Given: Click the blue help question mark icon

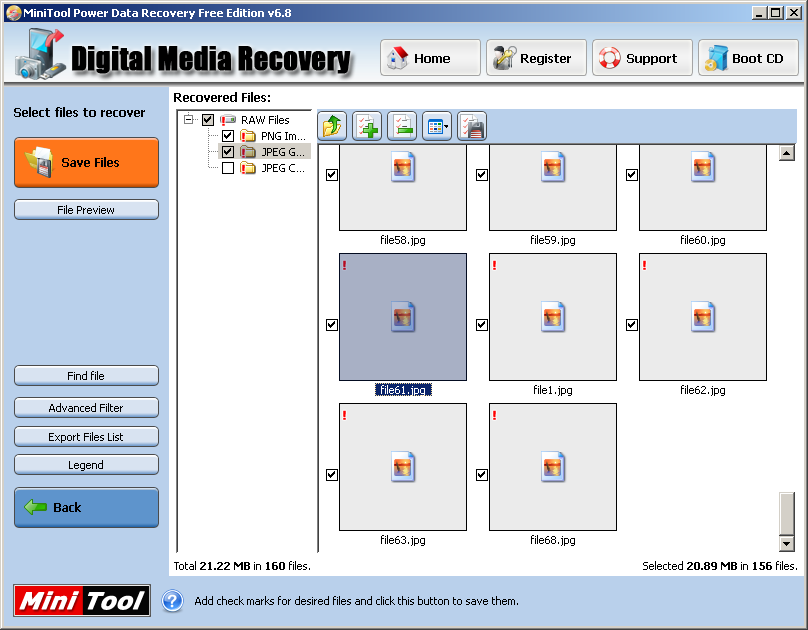Looking at the screenshot, I should pyautogui.click(x=172, y=601).
